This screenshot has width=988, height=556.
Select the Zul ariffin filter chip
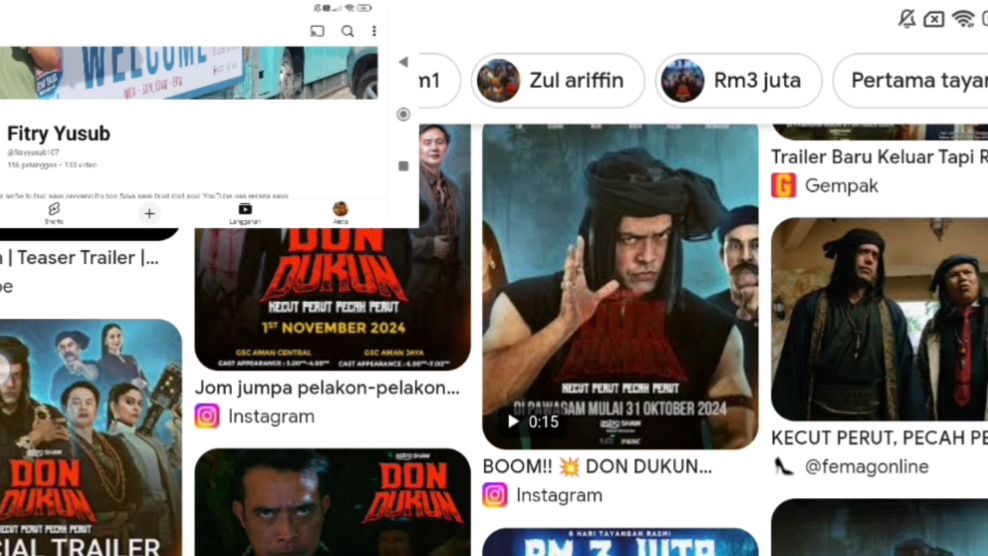click(558, 81)
